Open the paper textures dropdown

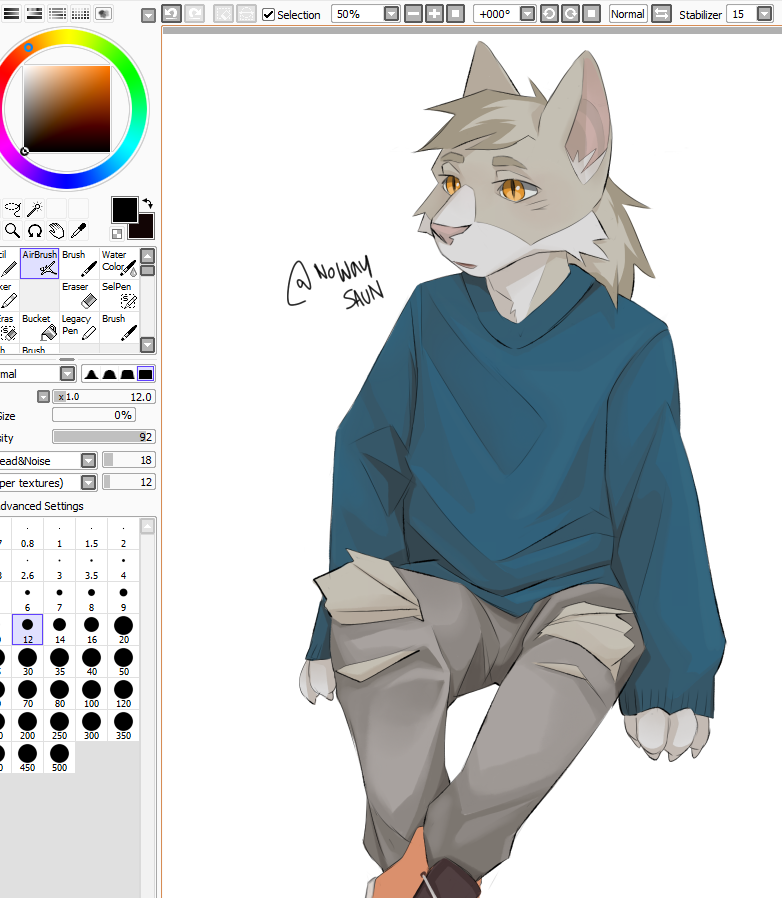(88, 483)
